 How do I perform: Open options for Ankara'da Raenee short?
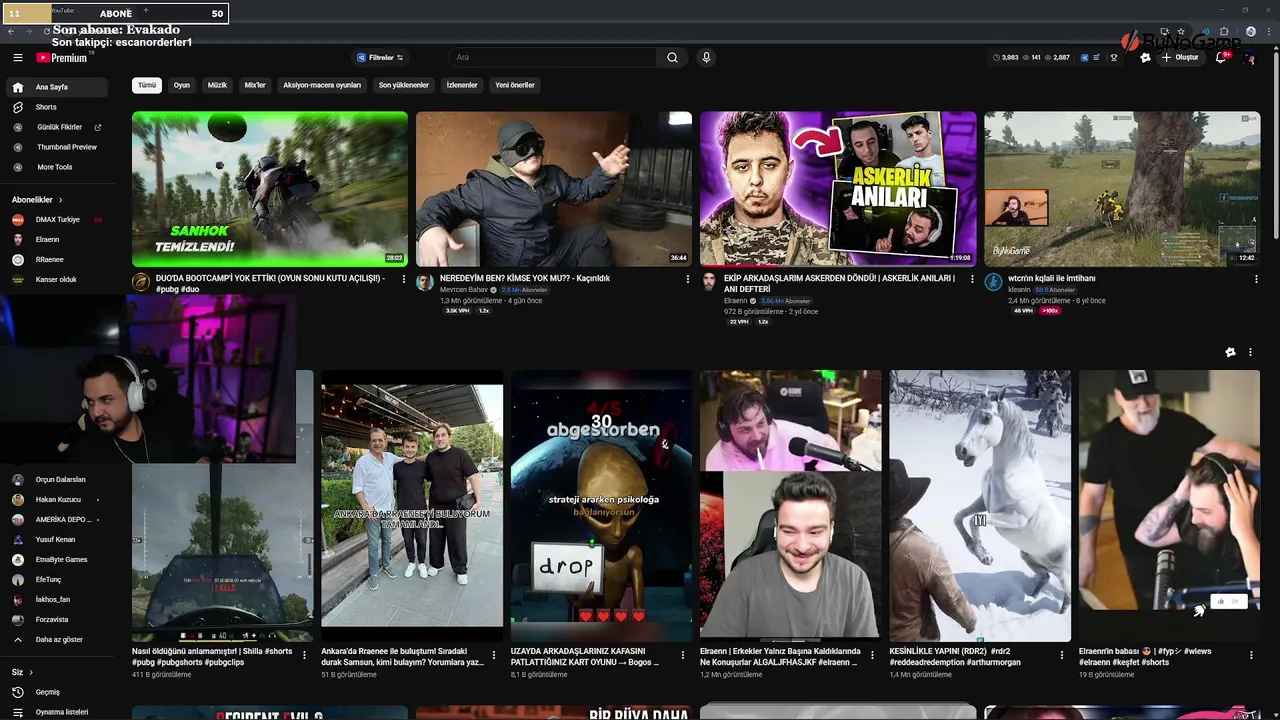(x=493, y=656)
